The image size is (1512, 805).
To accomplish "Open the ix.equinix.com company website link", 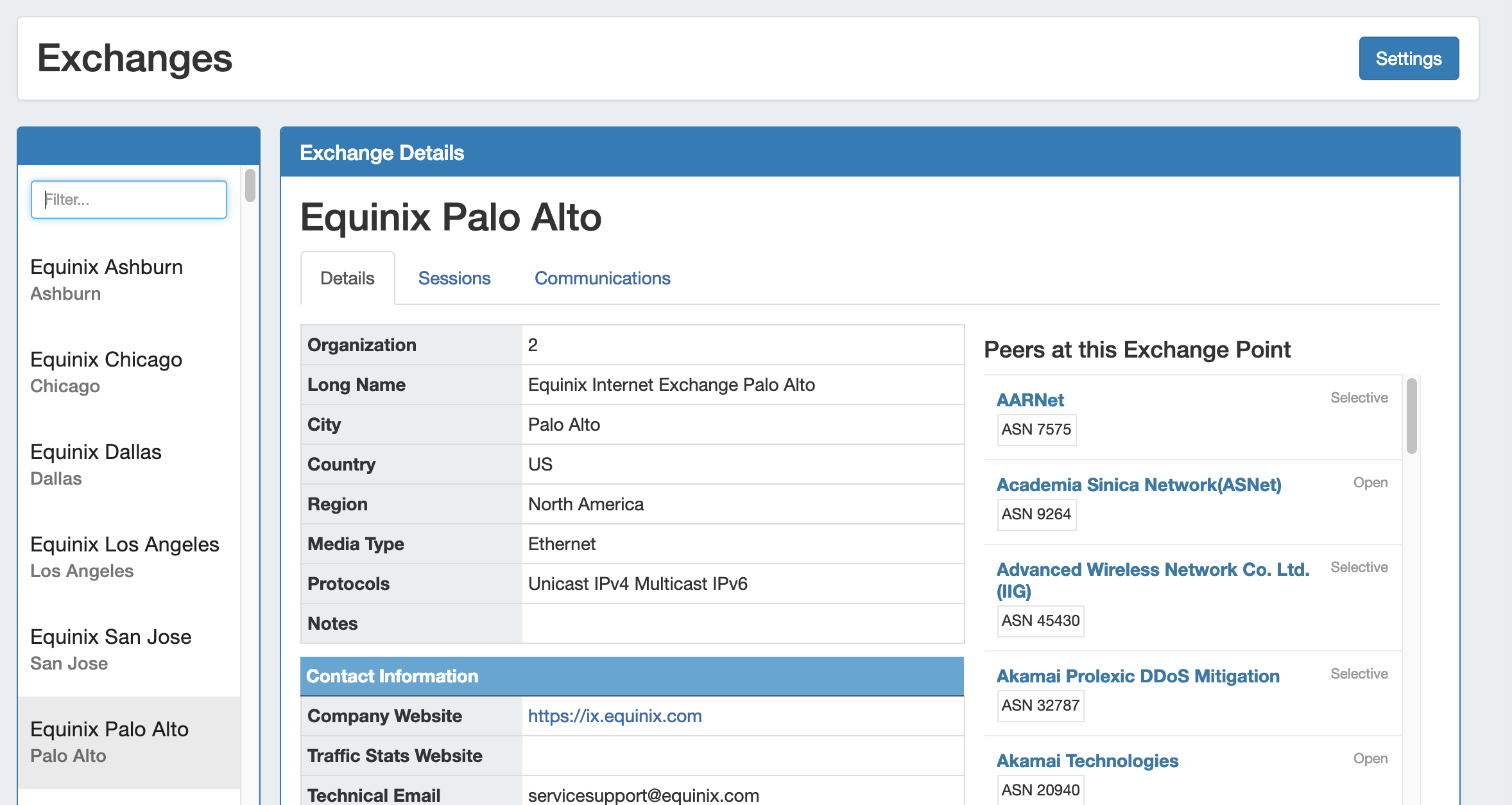I will [x=614, y=716].
